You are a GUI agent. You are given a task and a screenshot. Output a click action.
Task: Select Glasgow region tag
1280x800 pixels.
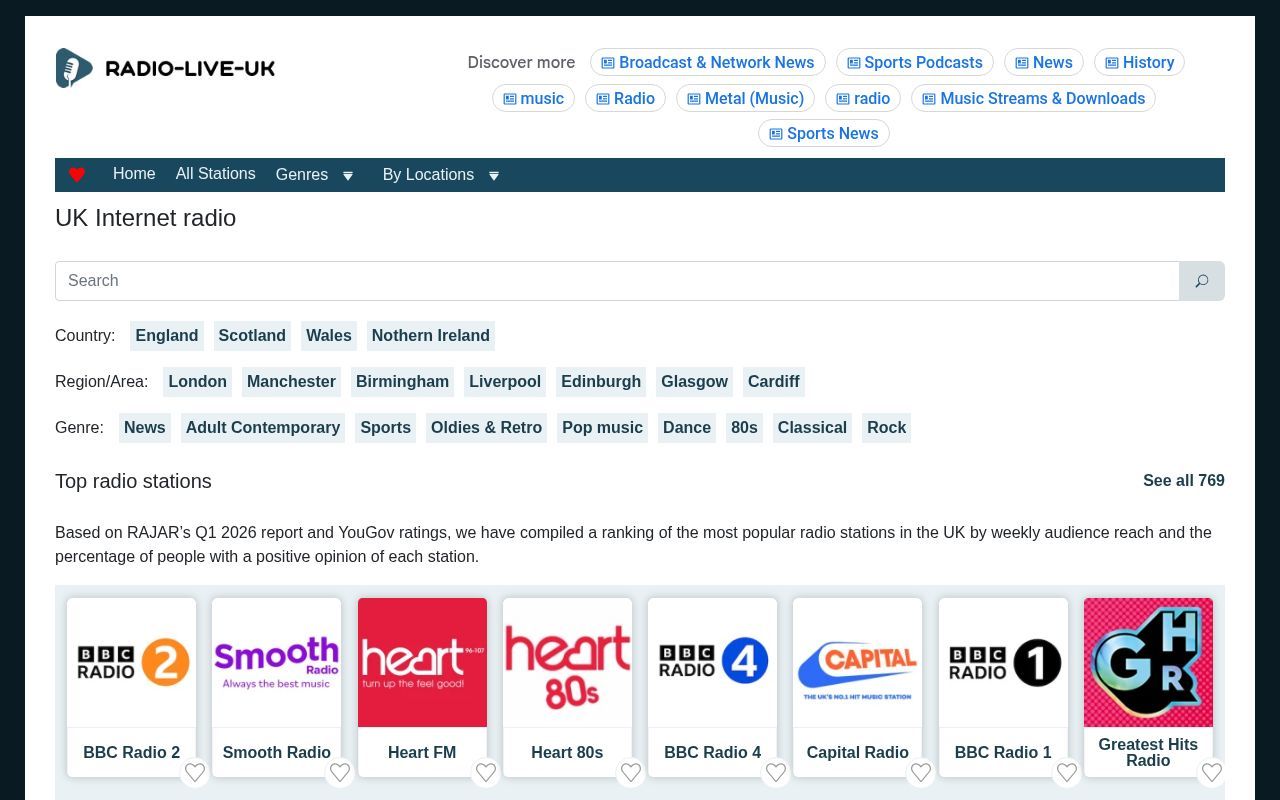pos(695,382)
